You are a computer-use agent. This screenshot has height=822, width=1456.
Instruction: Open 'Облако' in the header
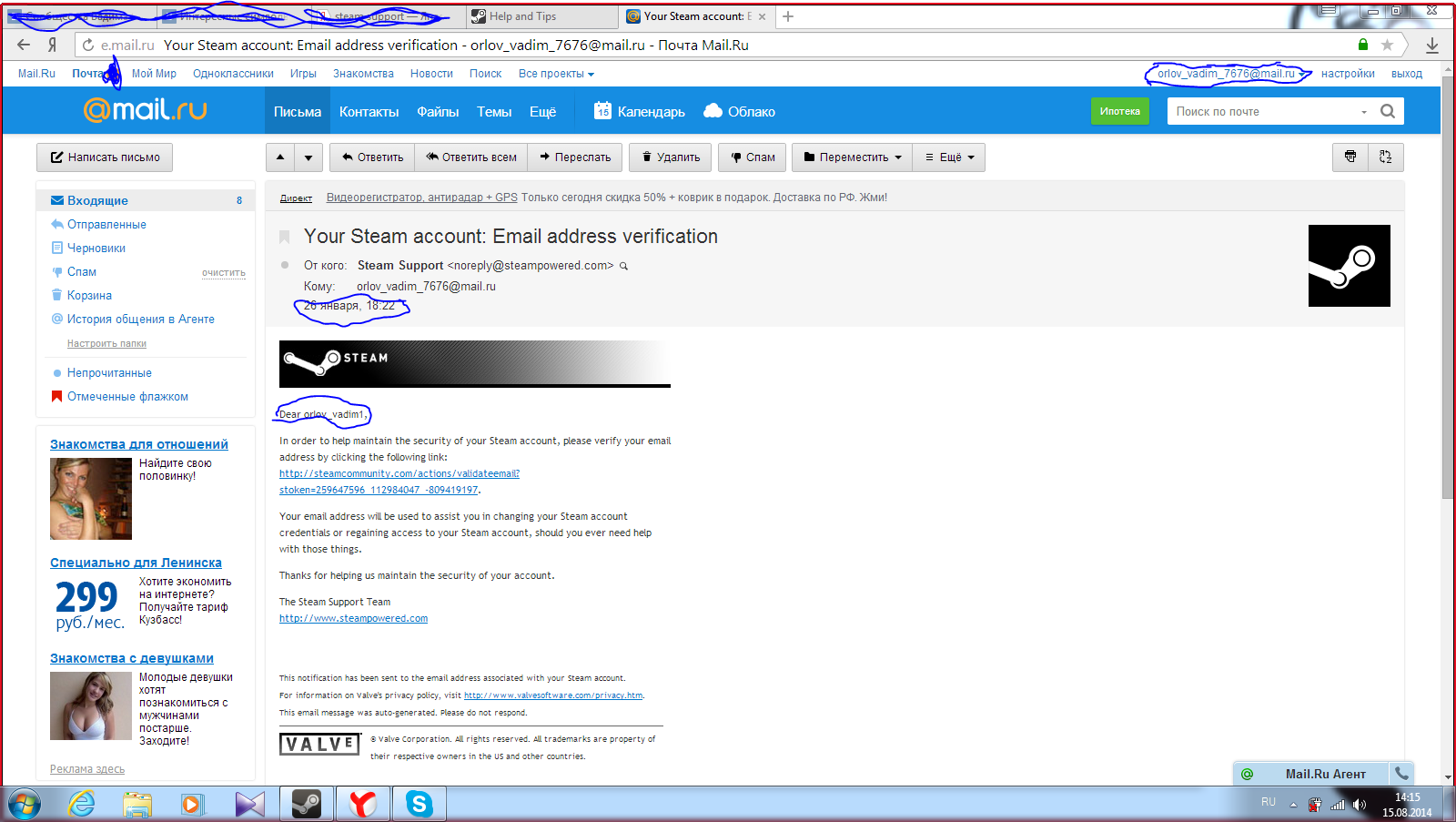[739, 111]
